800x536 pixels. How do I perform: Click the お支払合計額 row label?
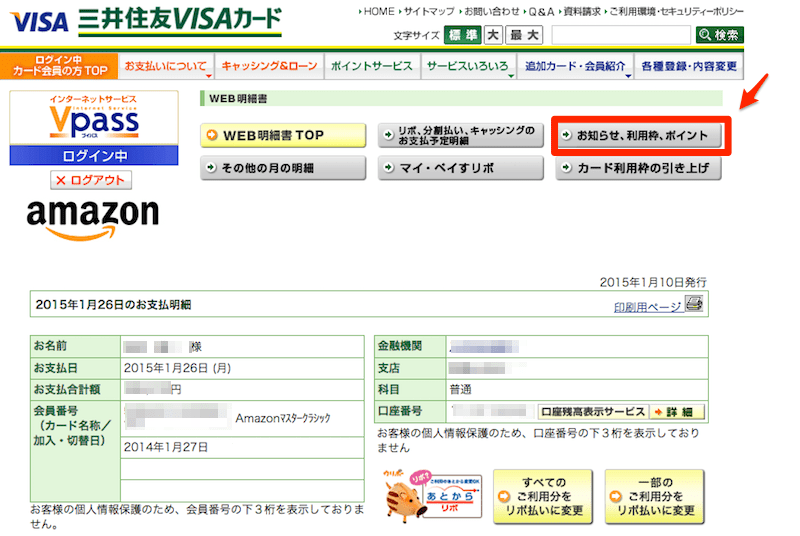[x=67, y=390]
